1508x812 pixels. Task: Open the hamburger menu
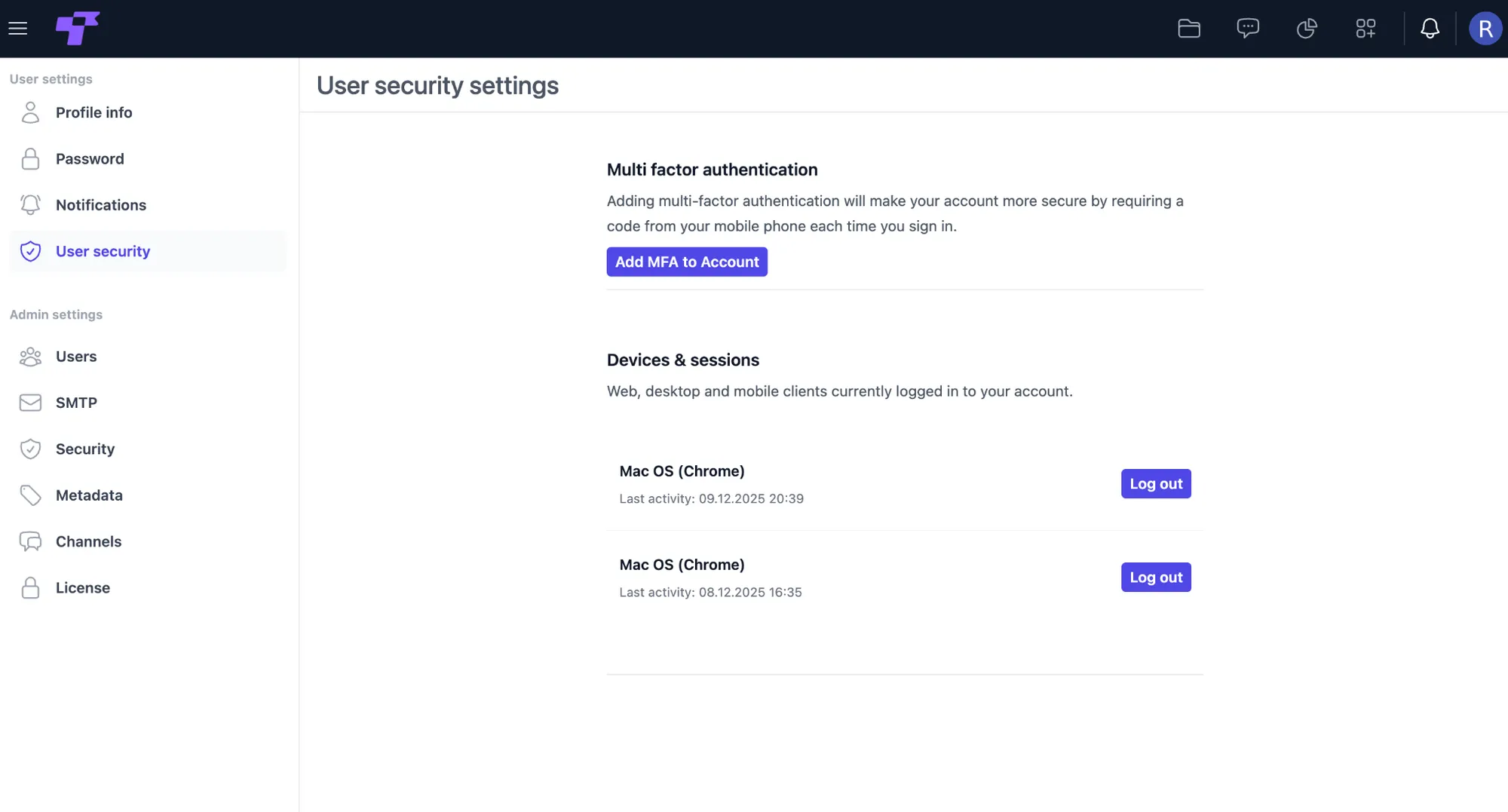pos(18,29)
